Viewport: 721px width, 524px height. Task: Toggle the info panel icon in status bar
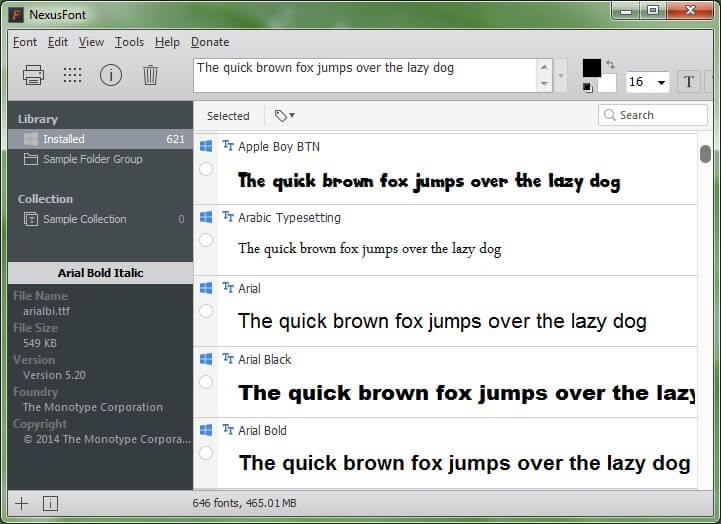(50, 503)
